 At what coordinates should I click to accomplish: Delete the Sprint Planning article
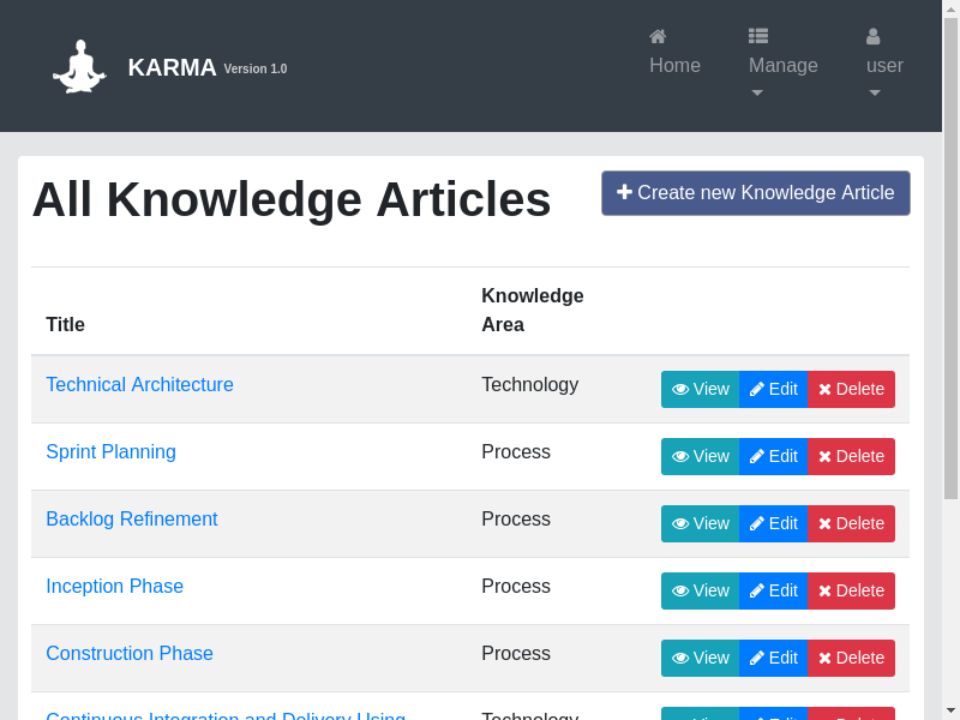[851, 456]
